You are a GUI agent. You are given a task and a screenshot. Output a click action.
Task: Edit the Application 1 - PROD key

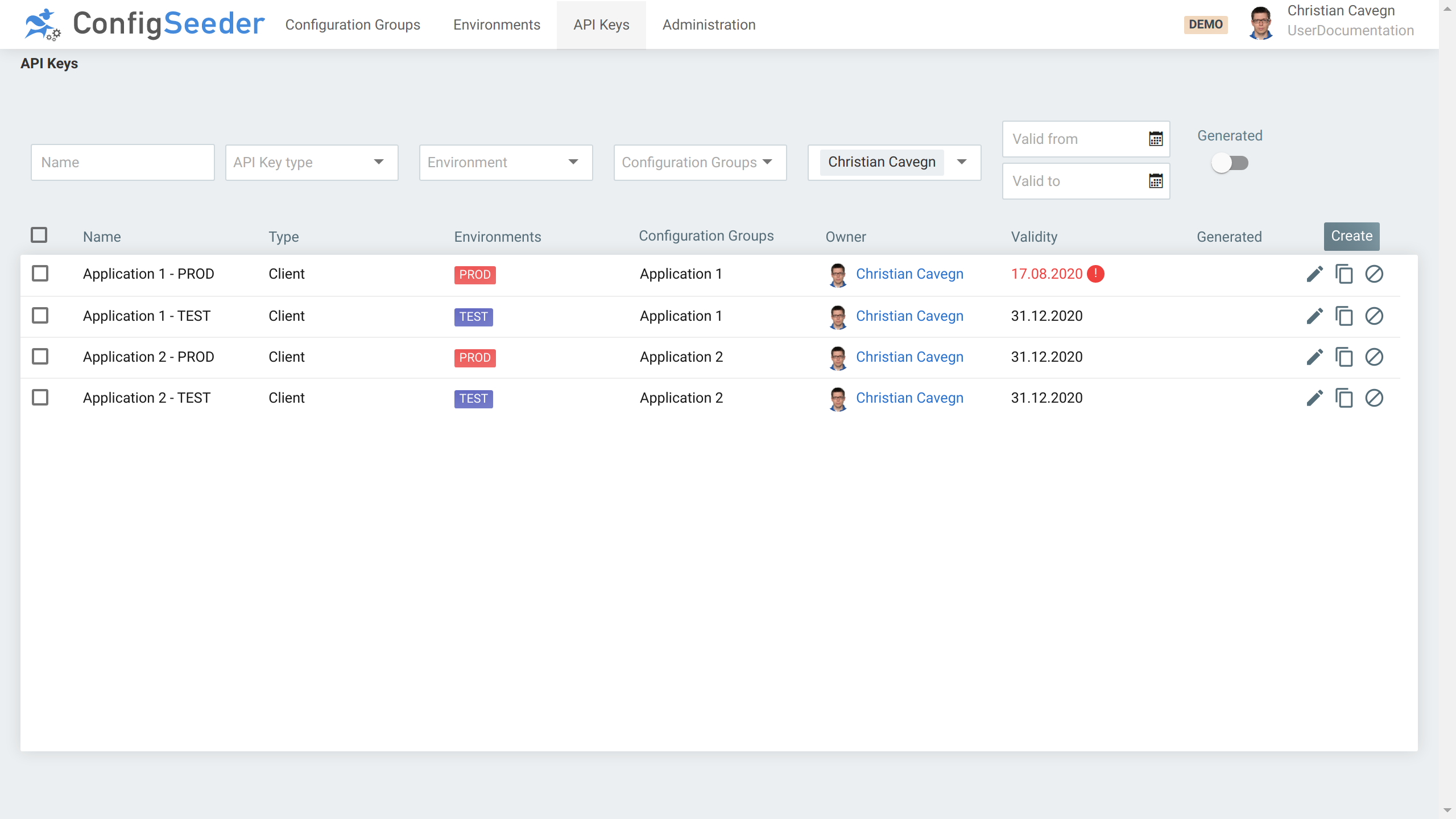tap(1314, 274)
